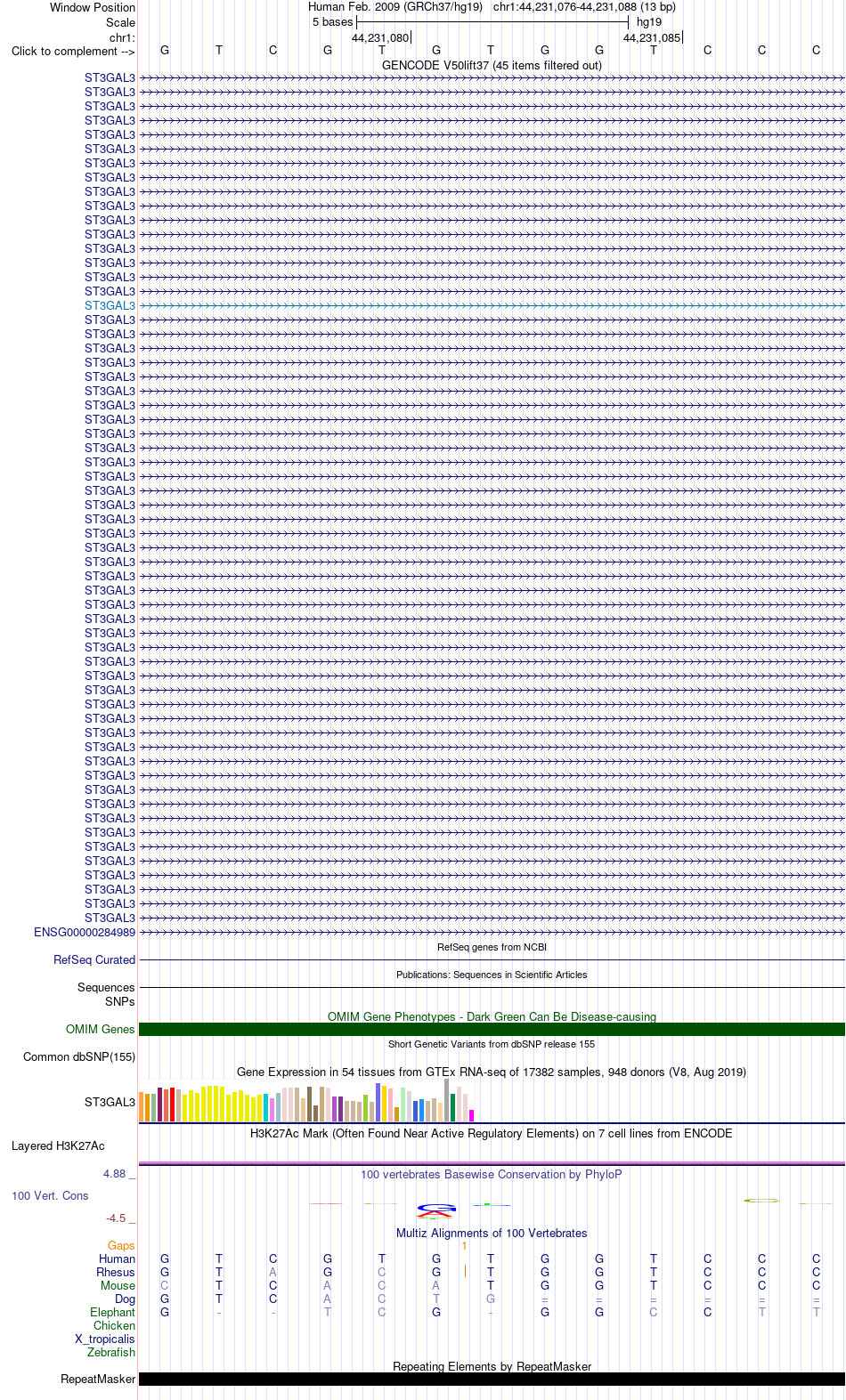Select the 'Click to complement -->' base label
This screenshot has width=846, height=1400.
click(x=73, y=51)
